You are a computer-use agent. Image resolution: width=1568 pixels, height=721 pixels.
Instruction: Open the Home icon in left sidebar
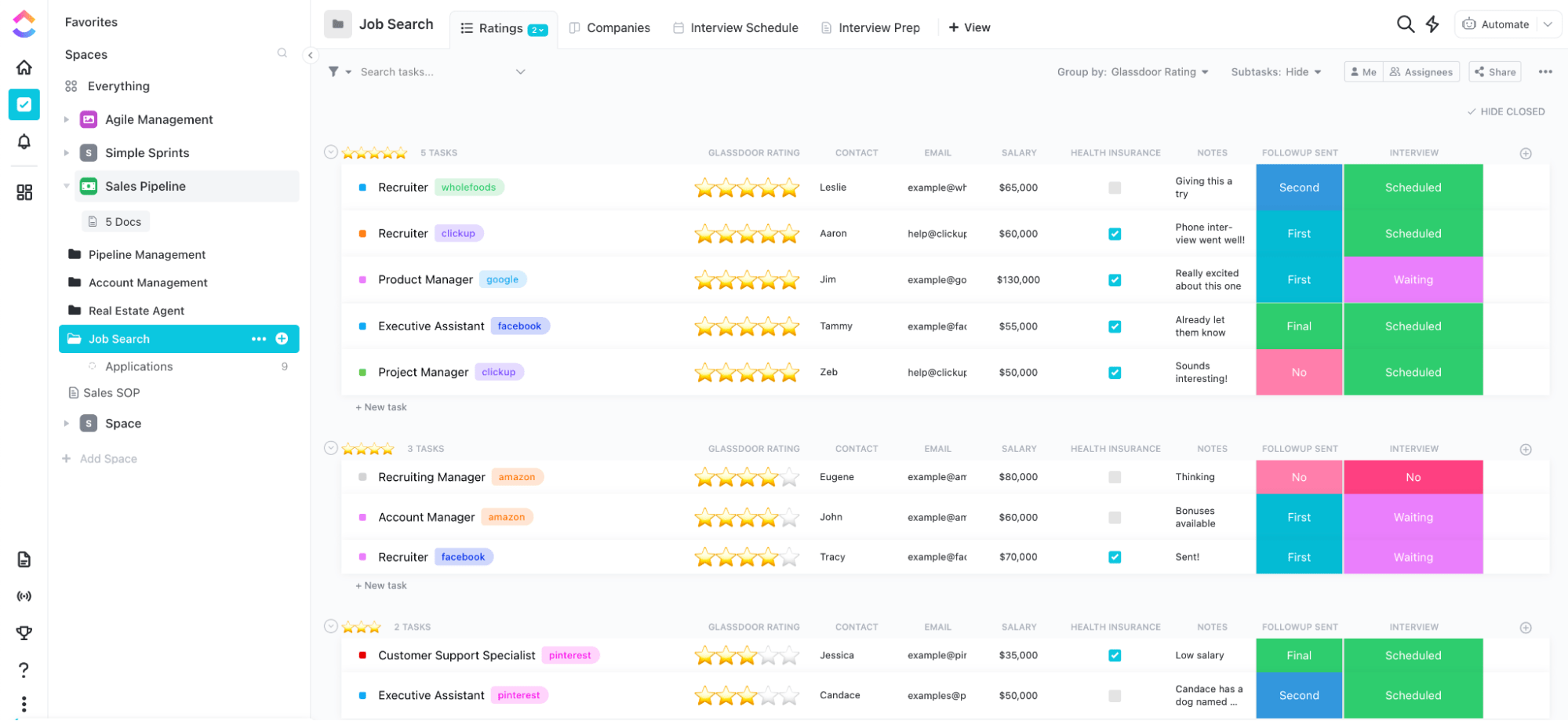click(x=24, y=67)
